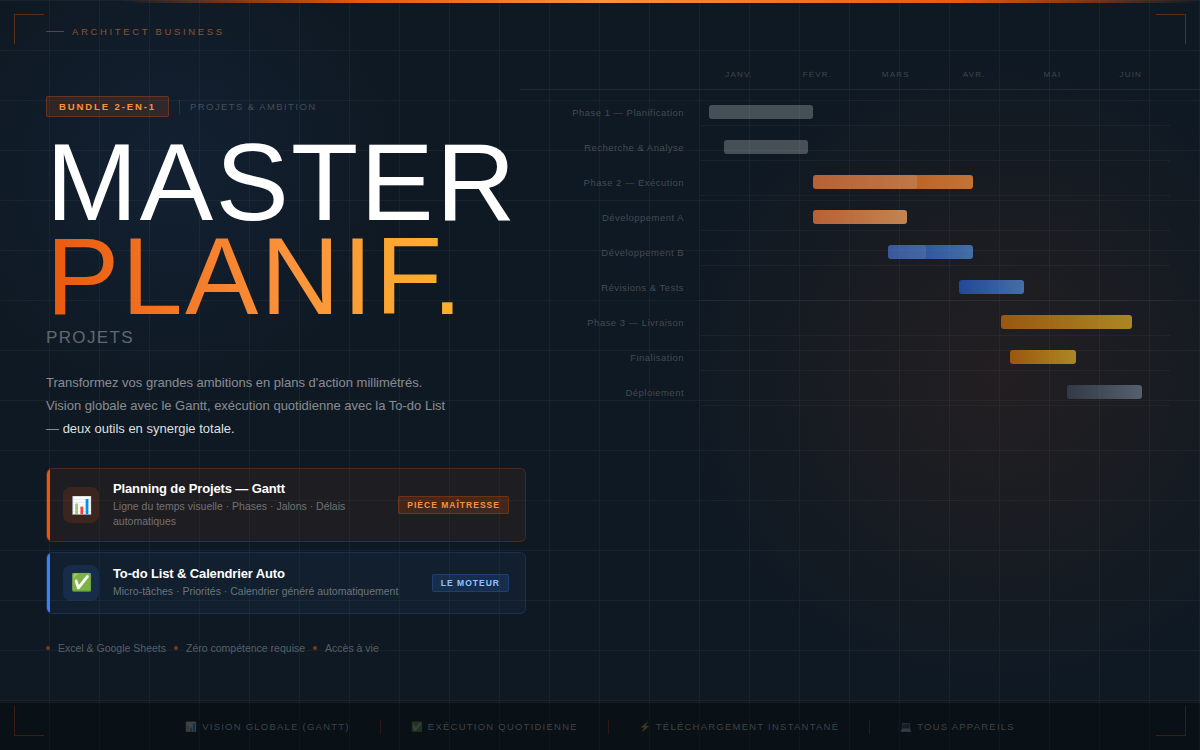Click the Phase 2 — Exécution orange bar
Image resolution: width=1200 pixels, height=750 pixels.
click(892, 182)
